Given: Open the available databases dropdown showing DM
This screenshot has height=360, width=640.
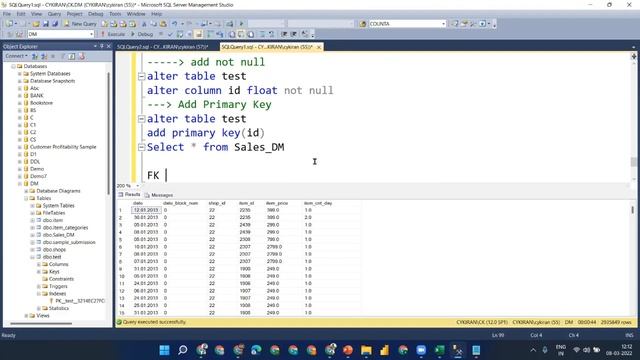Looking at the screenshot, I should pos(61,34).
